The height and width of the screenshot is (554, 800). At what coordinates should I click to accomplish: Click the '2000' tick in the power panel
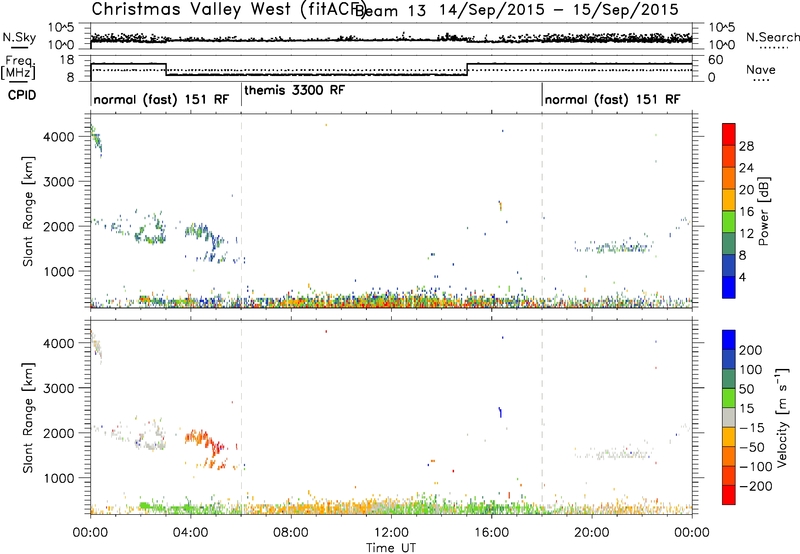tap(59, 226)
